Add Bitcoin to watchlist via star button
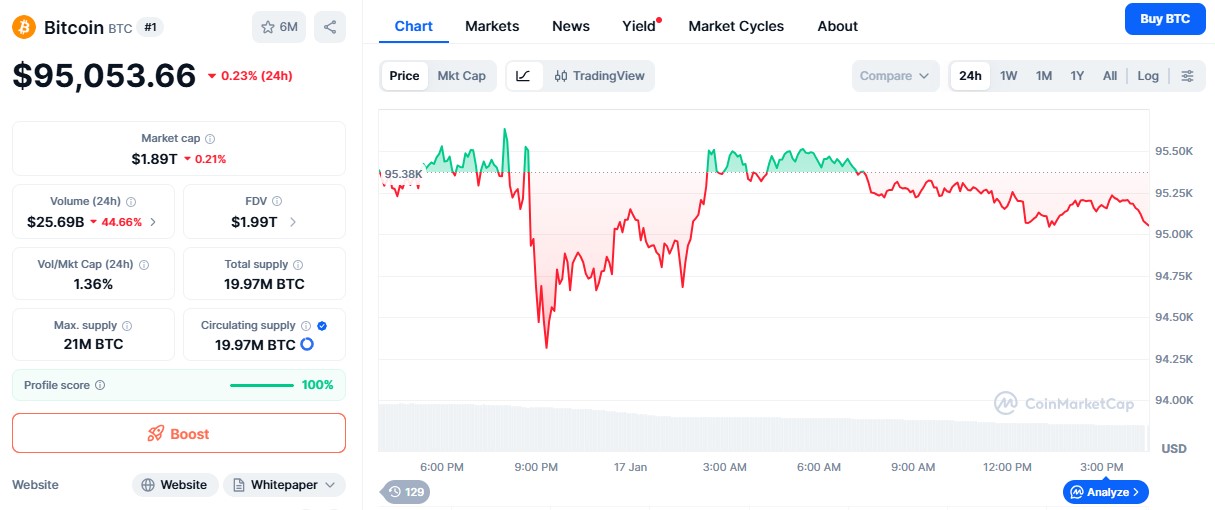 [x=279, y=27]
